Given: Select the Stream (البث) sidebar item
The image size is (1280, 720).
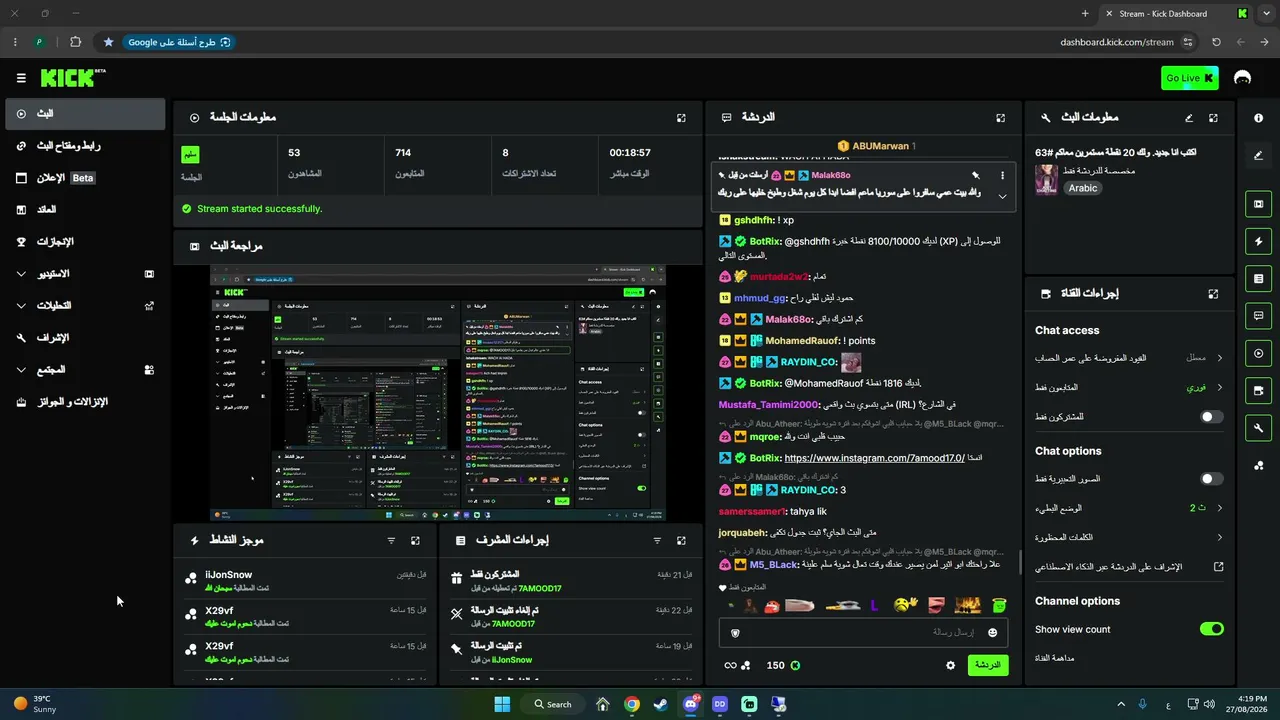Looking at the screenshot, I should coord(85,114).
